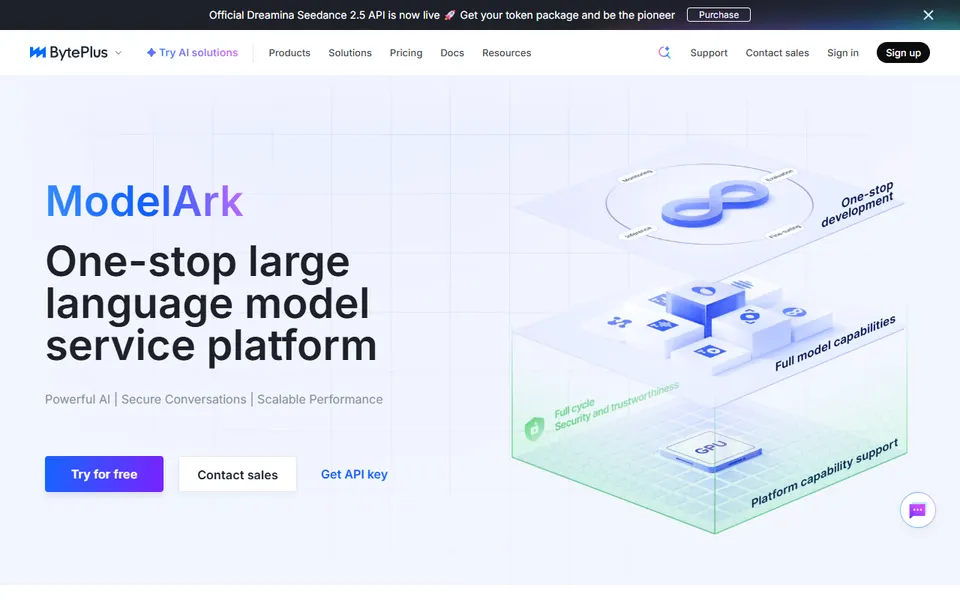Click the black Sign up button
This screenshot has width=960, height=600.
coord(903,53)
